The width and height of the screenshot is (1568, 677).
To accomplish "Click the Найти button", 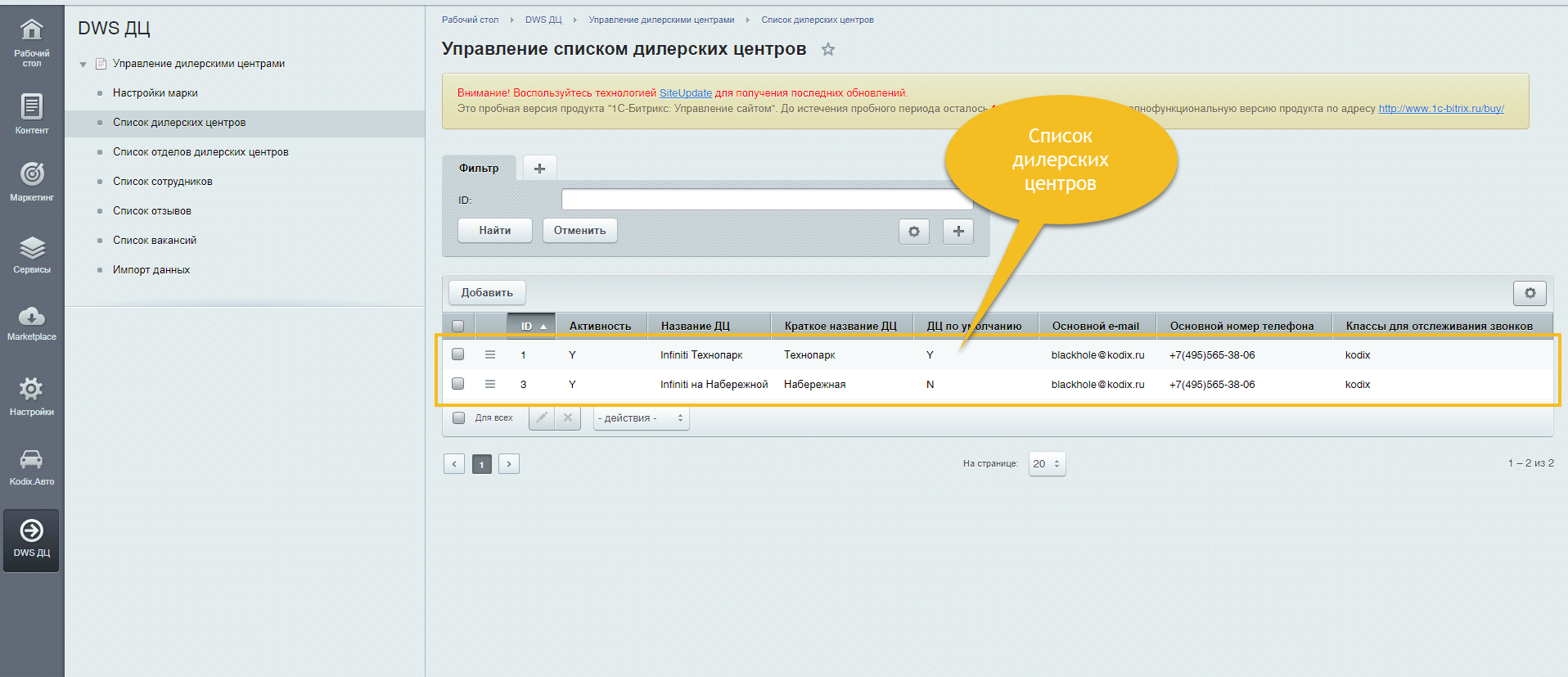I will pos(495,231).
